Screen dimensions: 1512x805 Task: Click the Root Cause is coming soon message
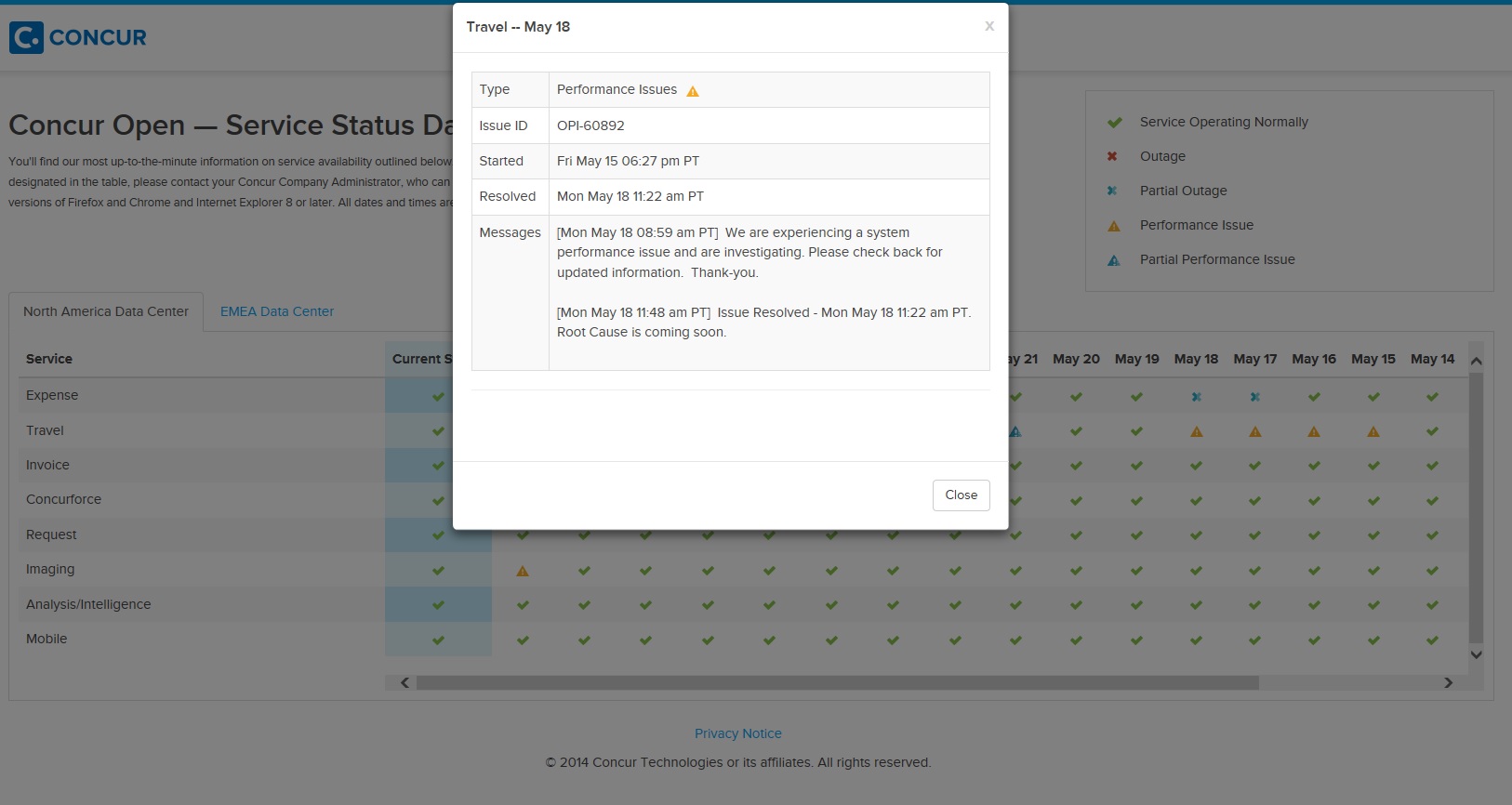(642, 332)
